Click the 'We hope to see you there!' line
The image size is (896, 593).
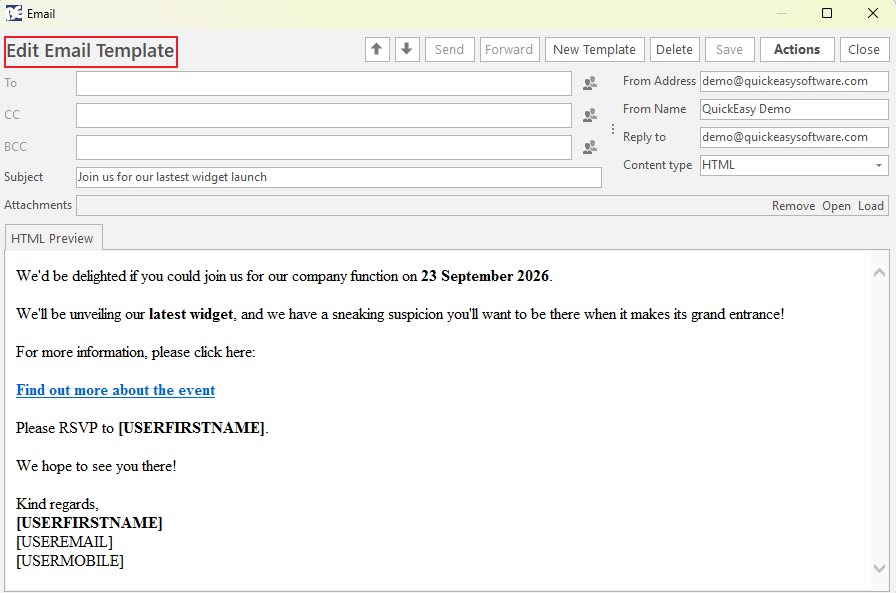(96, 466)
